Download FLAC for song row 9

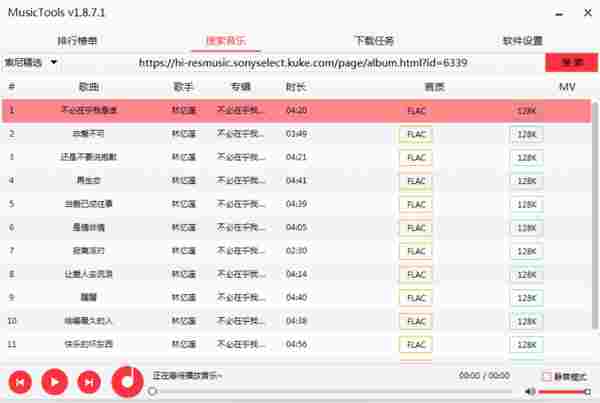(x=416, y=298)
